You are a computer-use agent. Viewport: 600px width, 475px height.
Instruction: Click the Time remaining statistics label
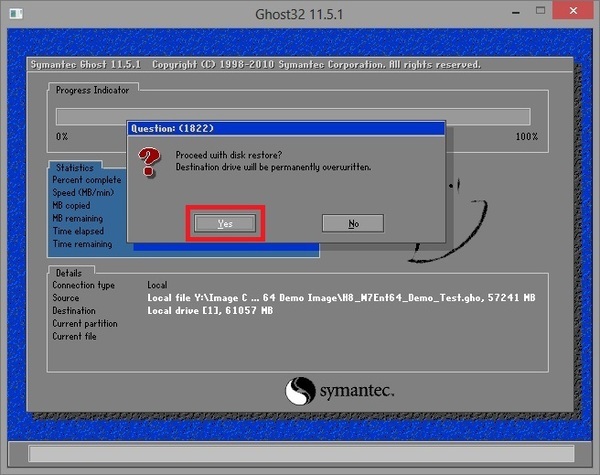pos(82,244)
